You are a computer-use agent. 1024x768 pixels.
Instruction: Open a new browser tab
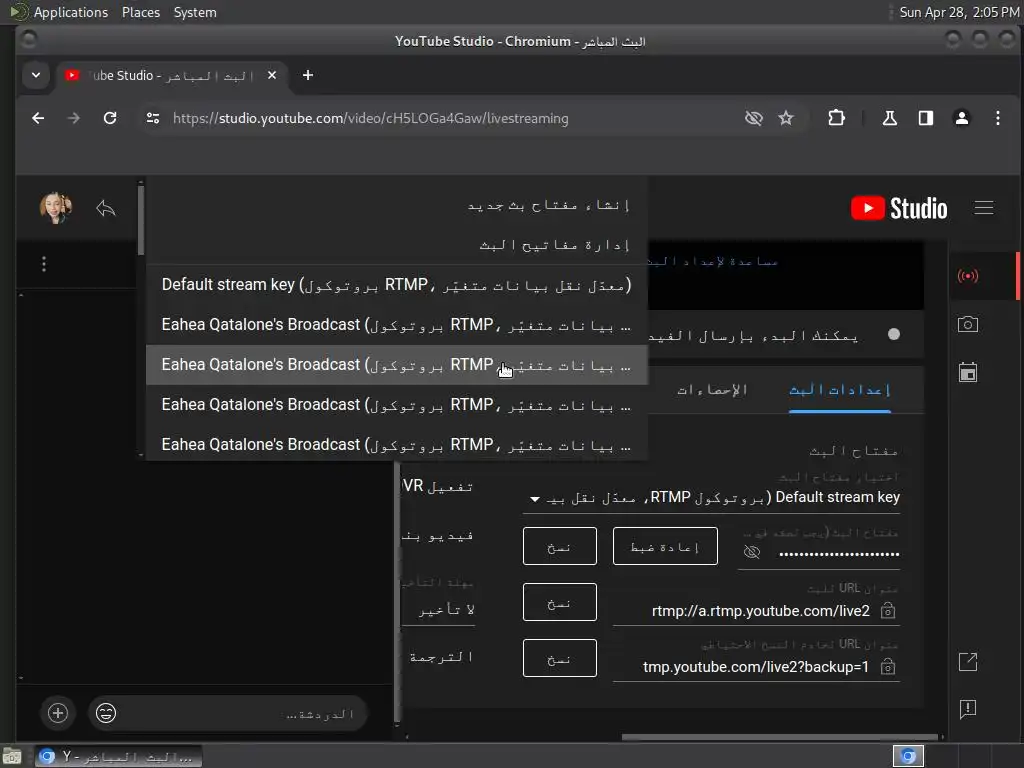308,75
